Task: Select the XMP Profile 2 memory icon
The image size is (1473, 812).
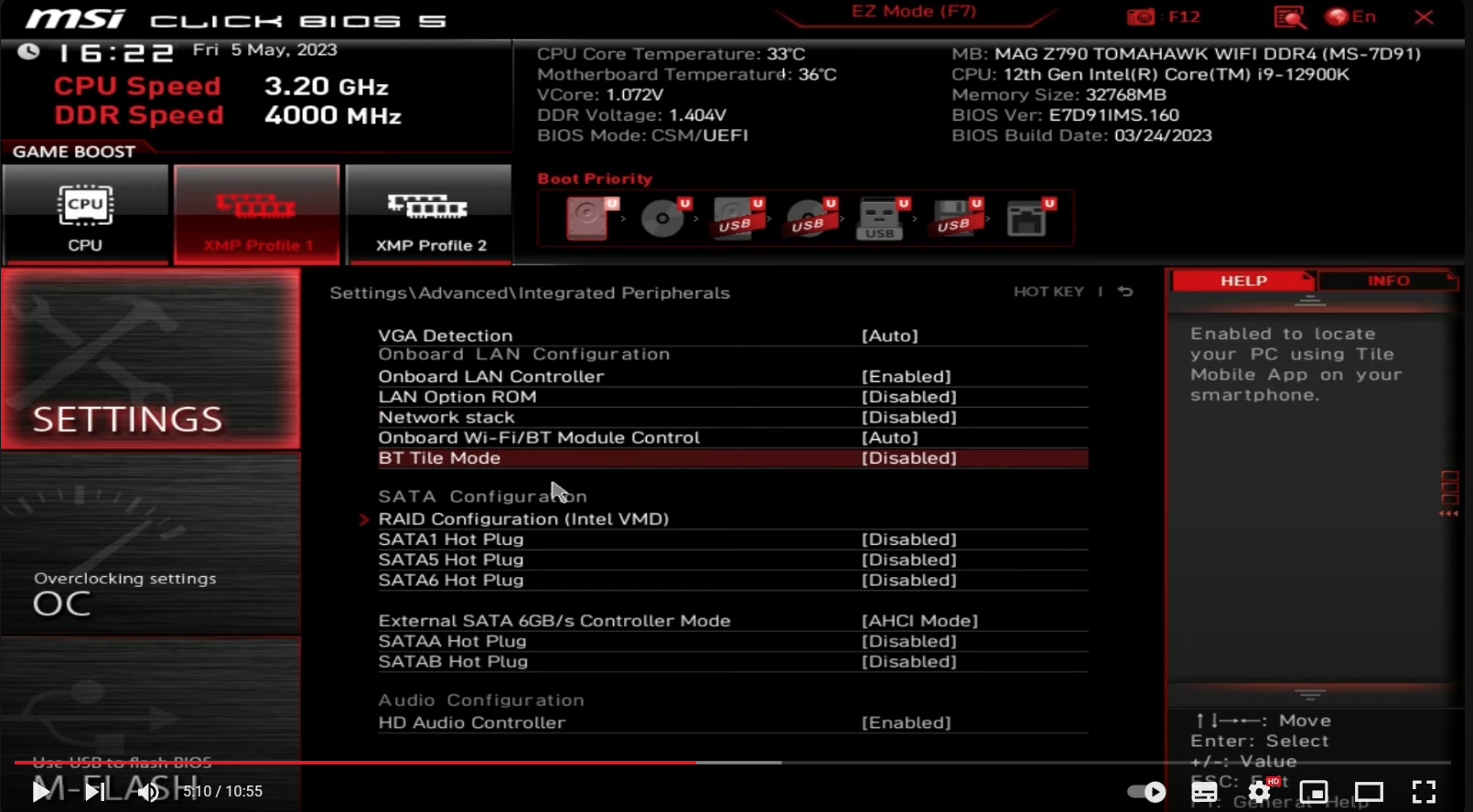Action: (429, 216)
